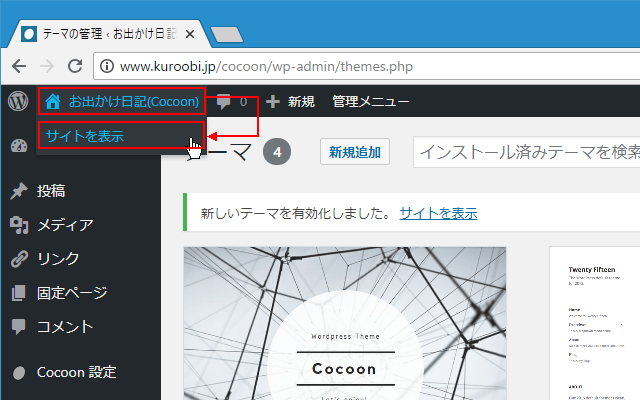Open the 新規 admin bar menu
Image resolution: width=640 pixels, height=400 pixels.
pos(301,101)
